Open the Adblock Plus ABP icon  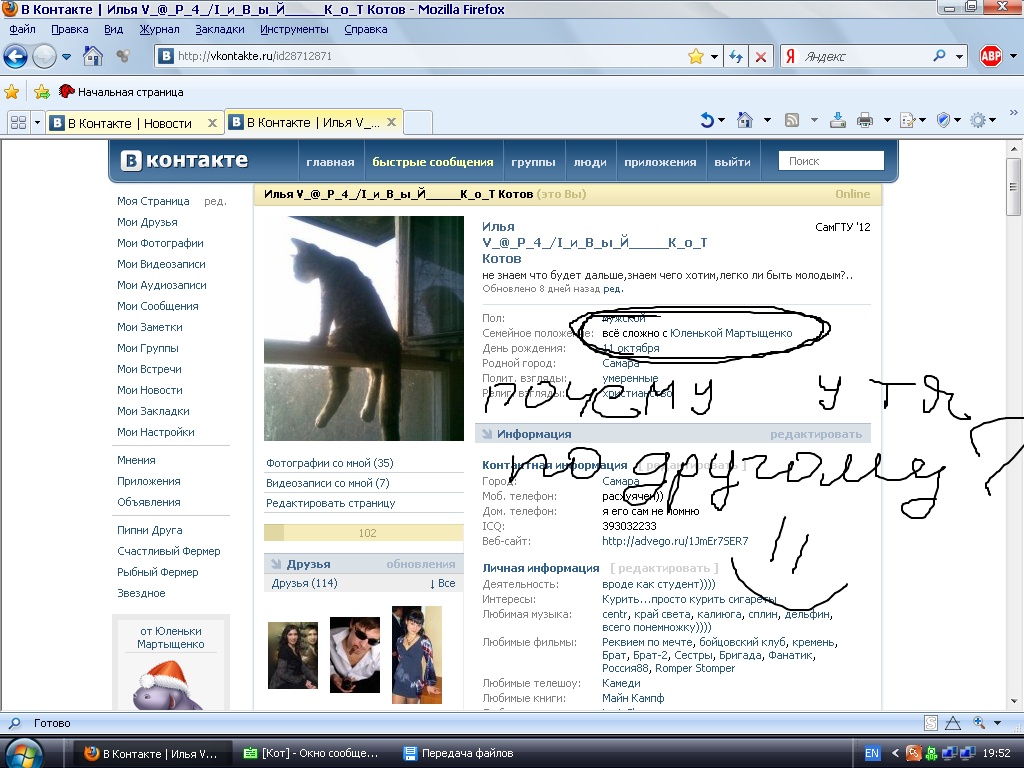pyautogui.click(x=991, y=56)
